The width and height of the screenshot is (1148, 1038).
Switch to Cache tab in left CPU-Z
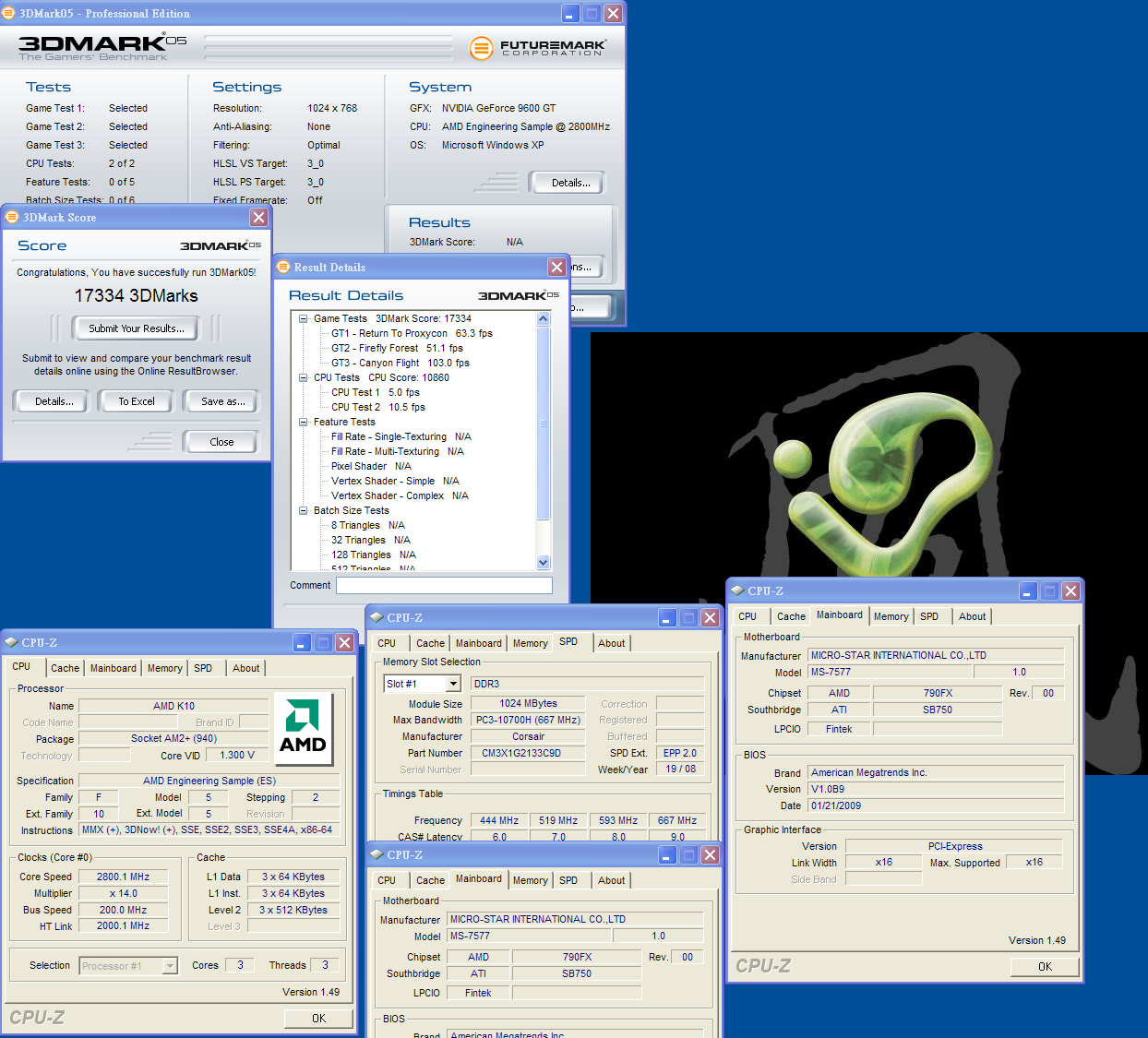click(65, 668)
